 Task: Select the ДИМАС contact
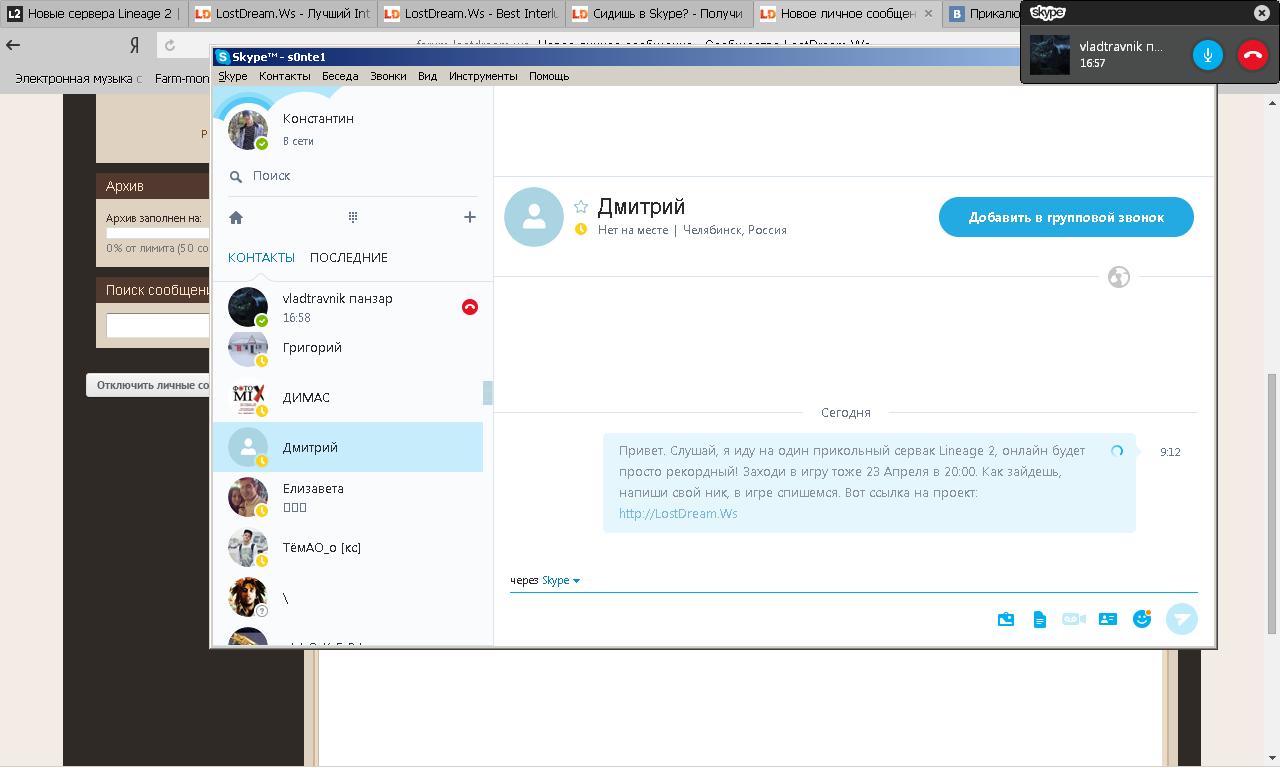click(348, 397)
